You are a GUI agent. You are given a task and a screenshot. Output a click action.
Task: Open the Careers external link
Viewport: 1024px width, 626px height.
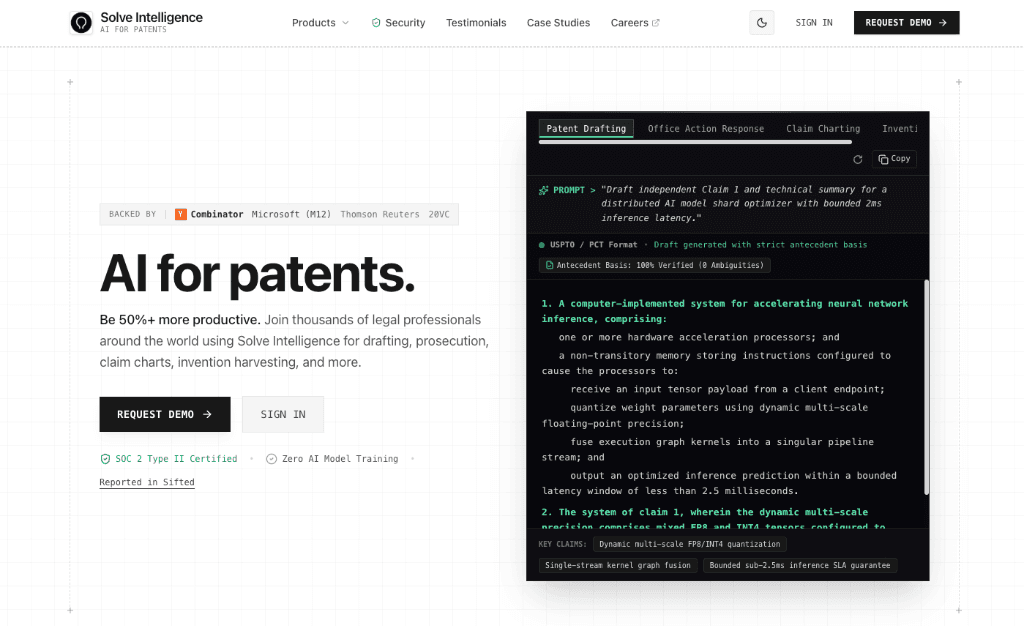point(635,23)
